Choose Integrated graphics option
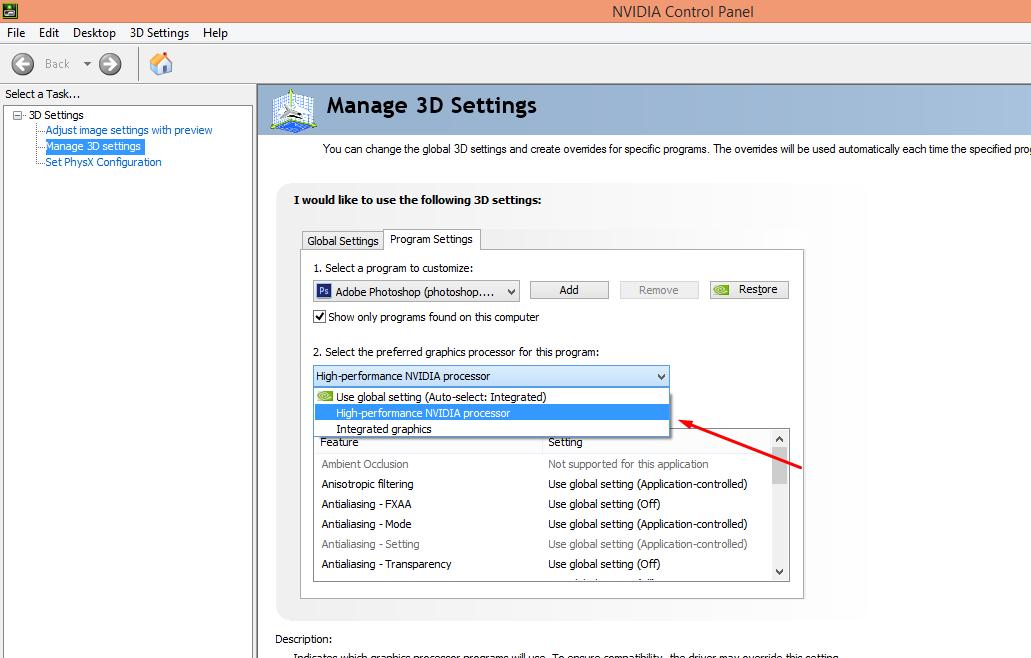This screenshot has height=658, width=1031. pos(492,429)
